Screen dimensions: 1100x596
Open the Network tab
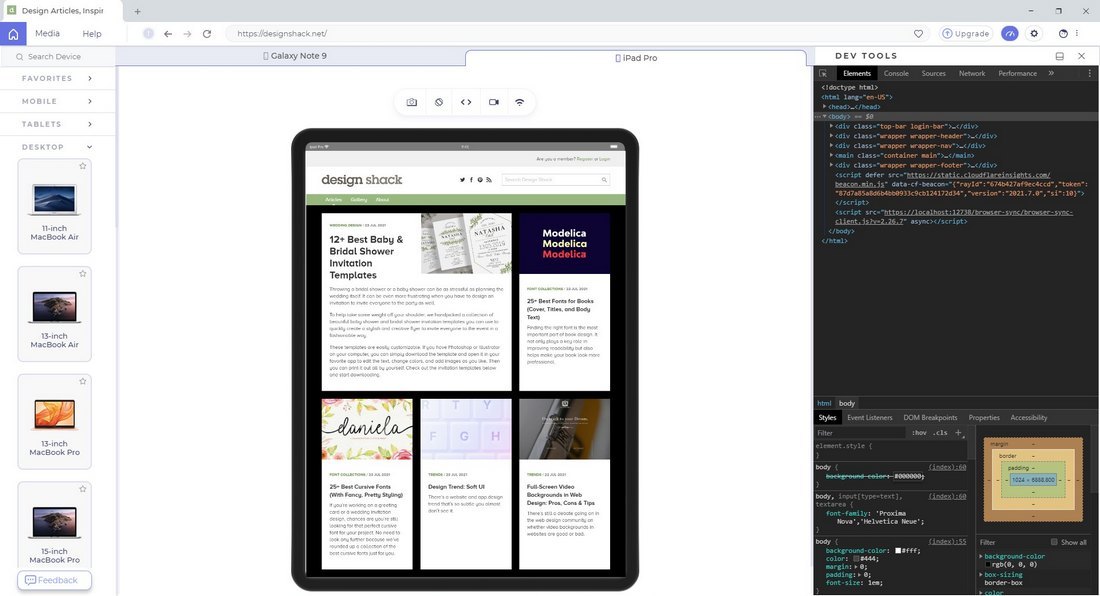(972, 74)
